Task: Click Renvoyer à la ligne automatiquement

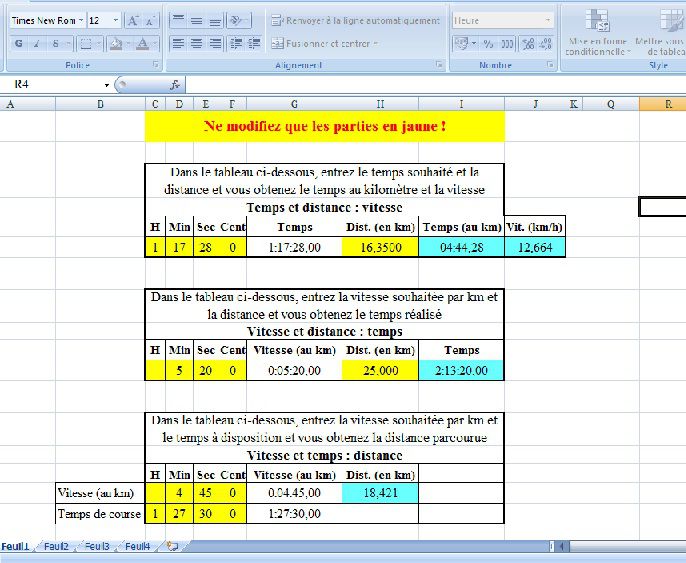Action: point(356,21)
